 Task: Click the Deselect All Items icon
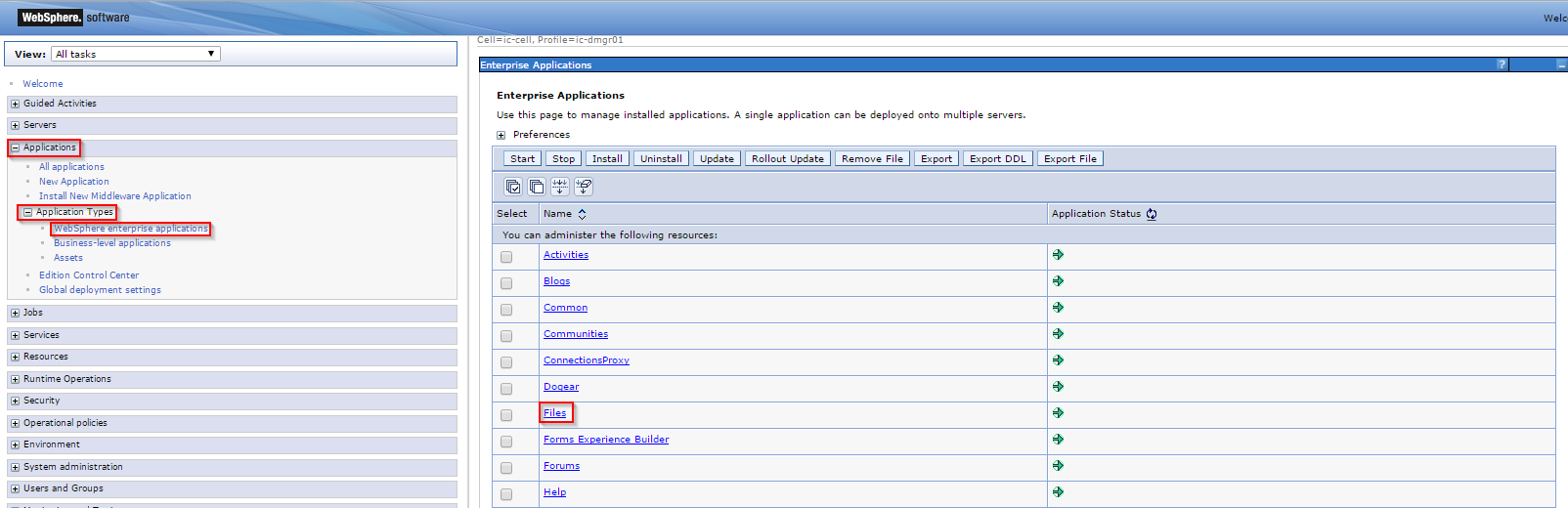(537, 187)
